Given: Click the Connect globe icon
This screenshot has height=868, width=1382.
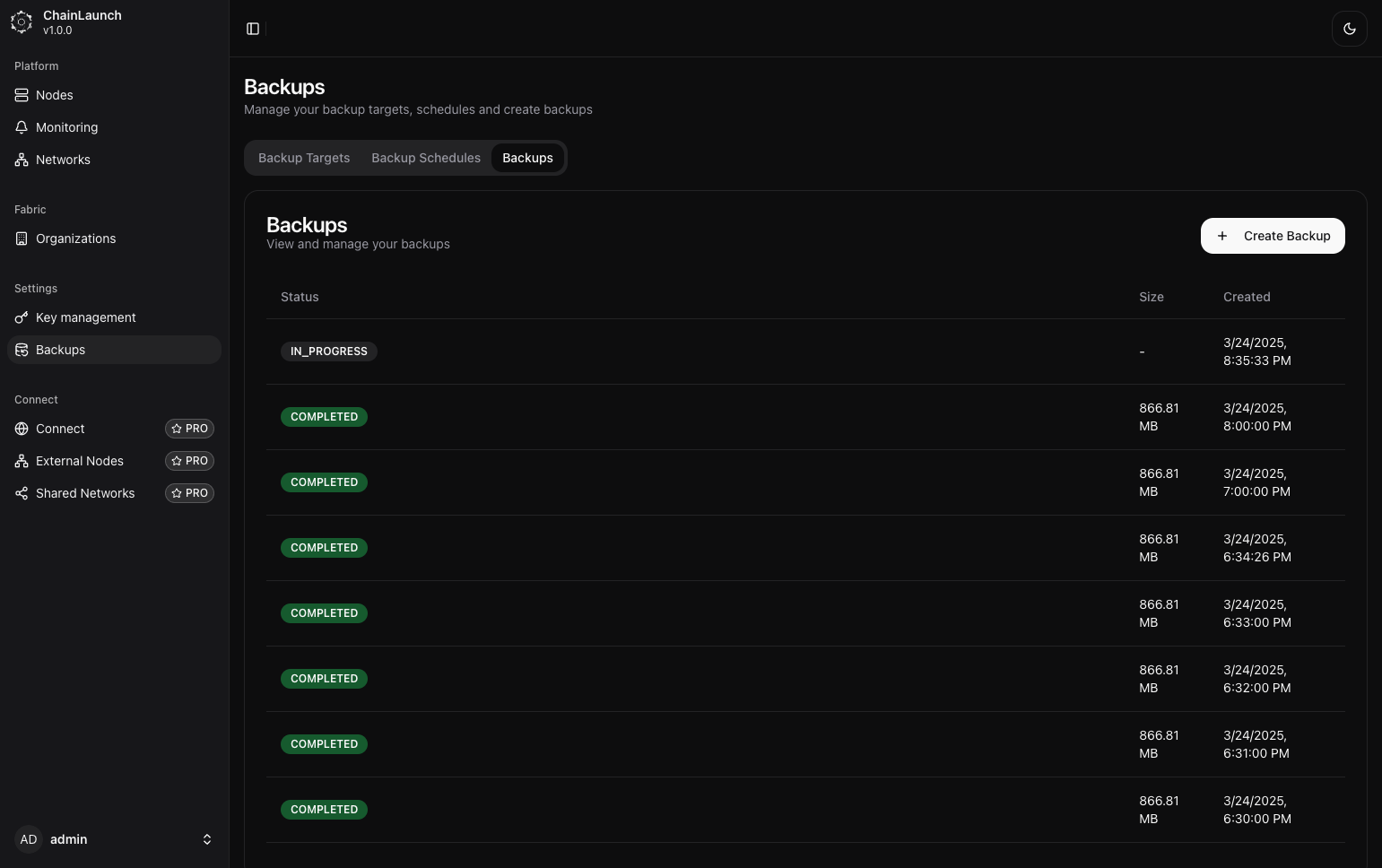Looking at the screenshot, I should pos(22,429).
